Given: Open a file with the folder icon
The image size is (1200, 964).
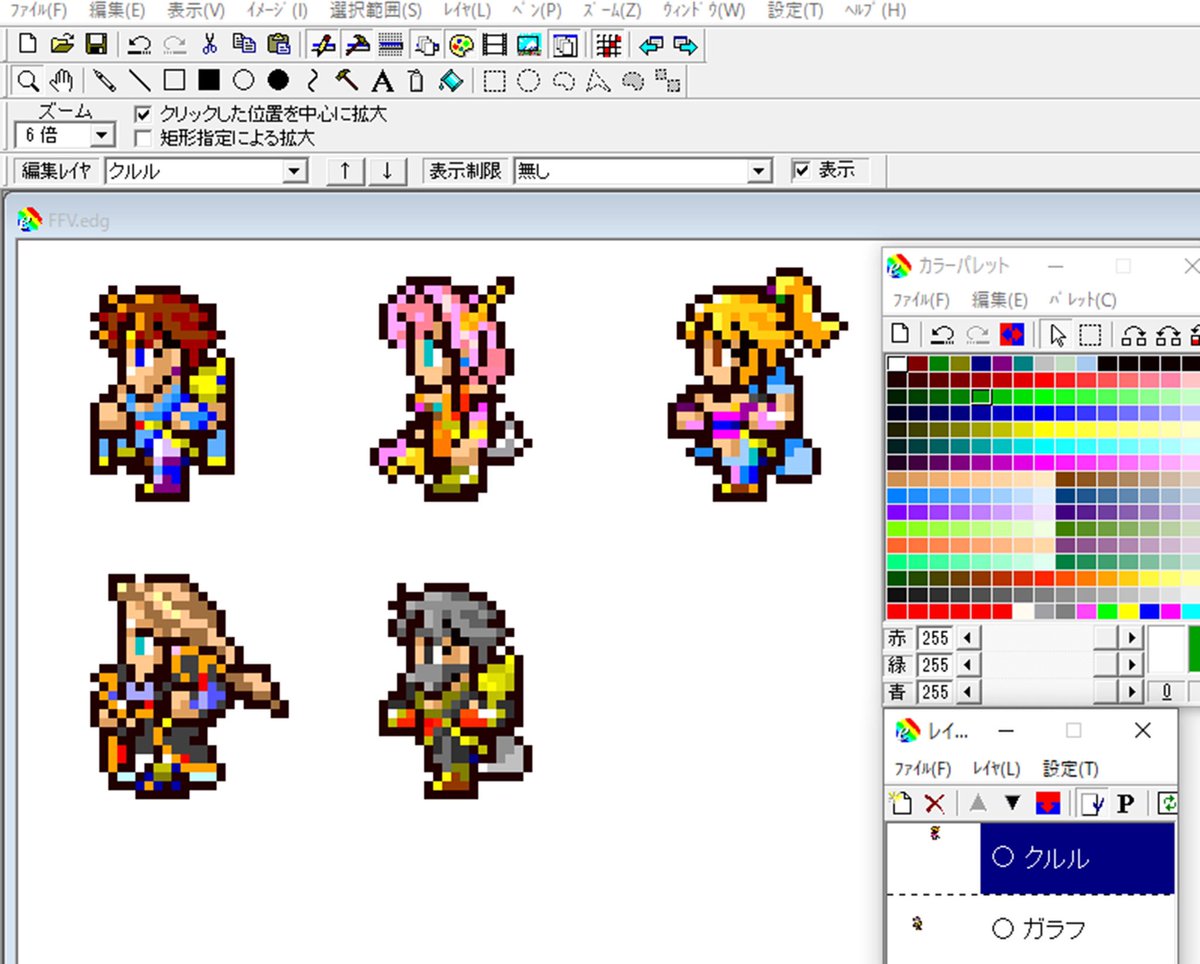Looking at the screenshot, I should (x=62, y=44).
